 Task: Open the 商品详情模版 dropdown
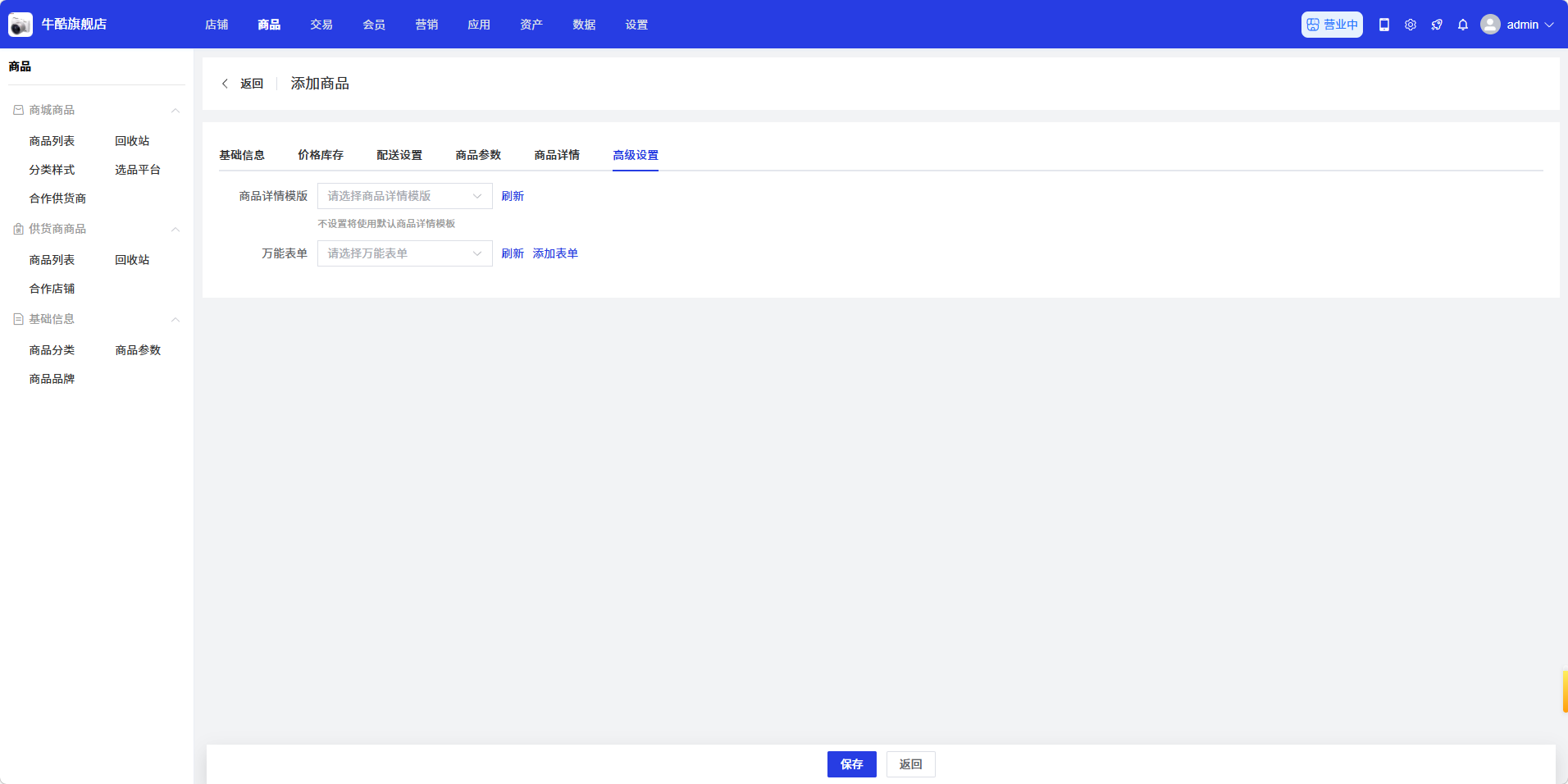[404, 196]
